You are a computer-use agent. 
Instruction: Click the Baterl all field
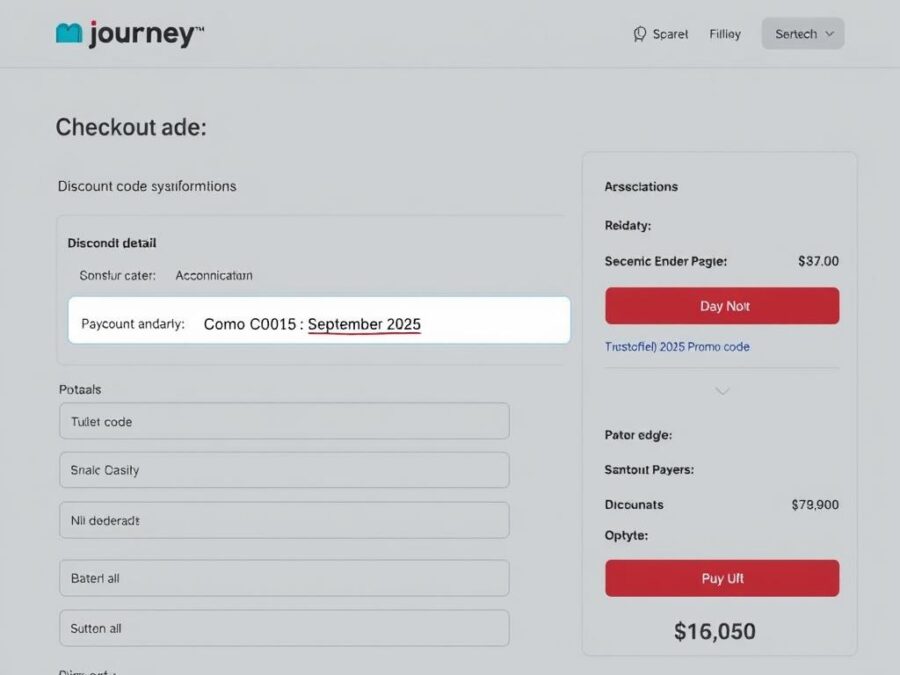pyautogui.click(x=283, y=578)
